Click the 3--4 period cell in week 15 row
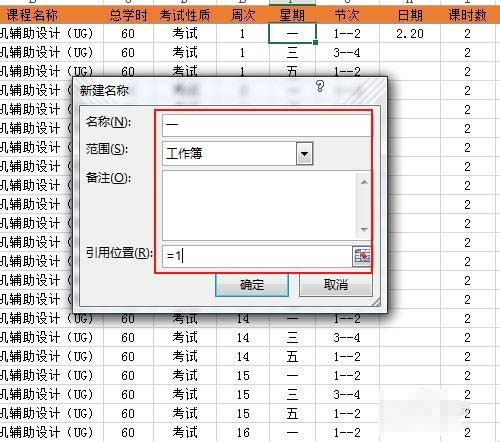 [347, 395]
